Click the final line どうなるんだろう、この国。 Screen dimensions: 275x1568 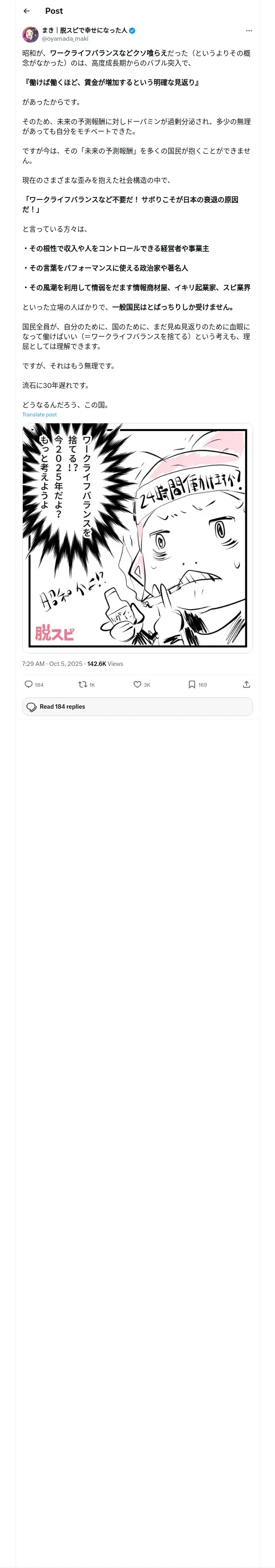click(65, 405)
